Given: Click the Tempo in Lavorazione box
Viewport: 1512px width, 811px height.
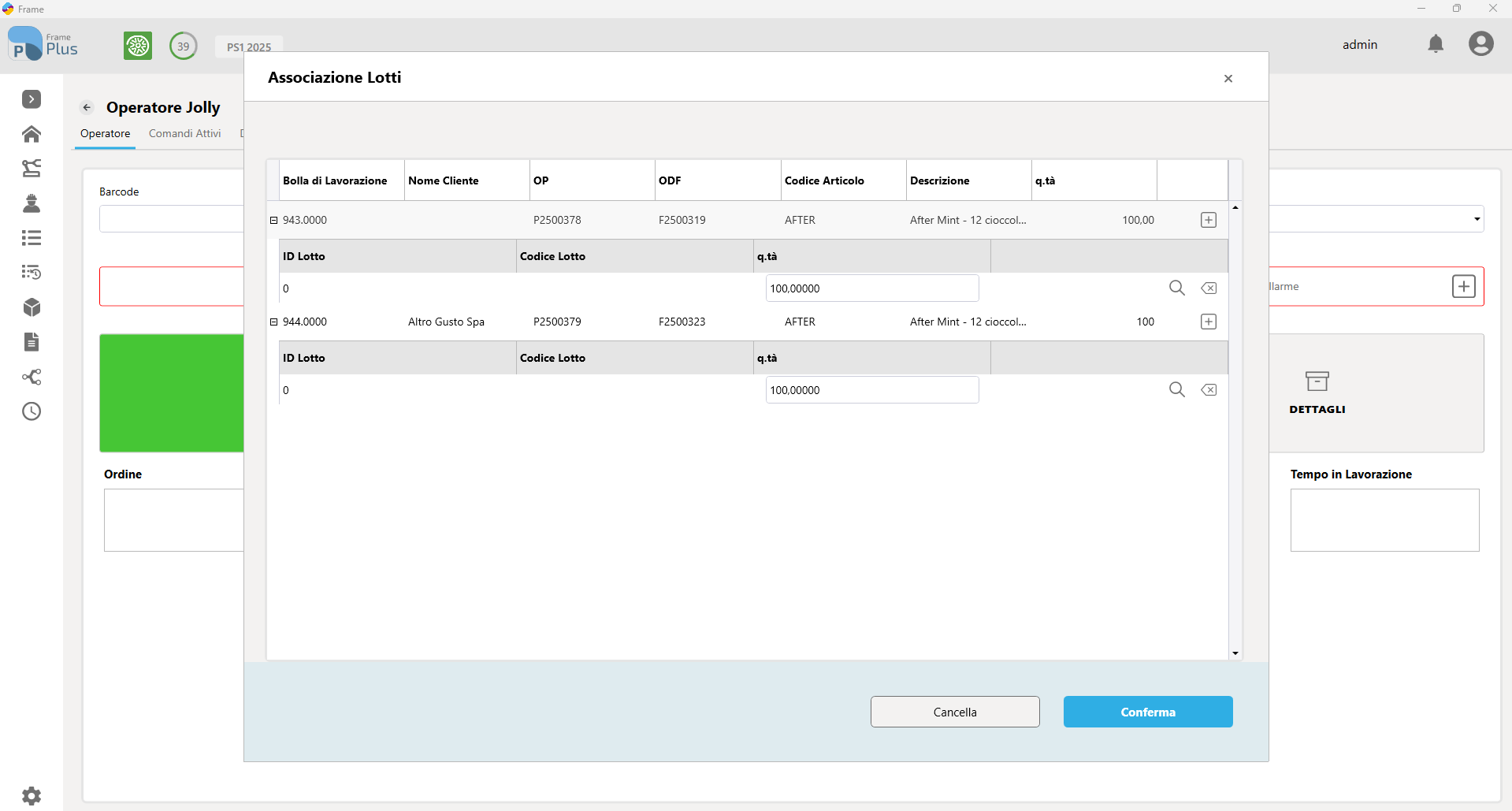Looking at the screenshot, I should click(x=1385, y=520).
